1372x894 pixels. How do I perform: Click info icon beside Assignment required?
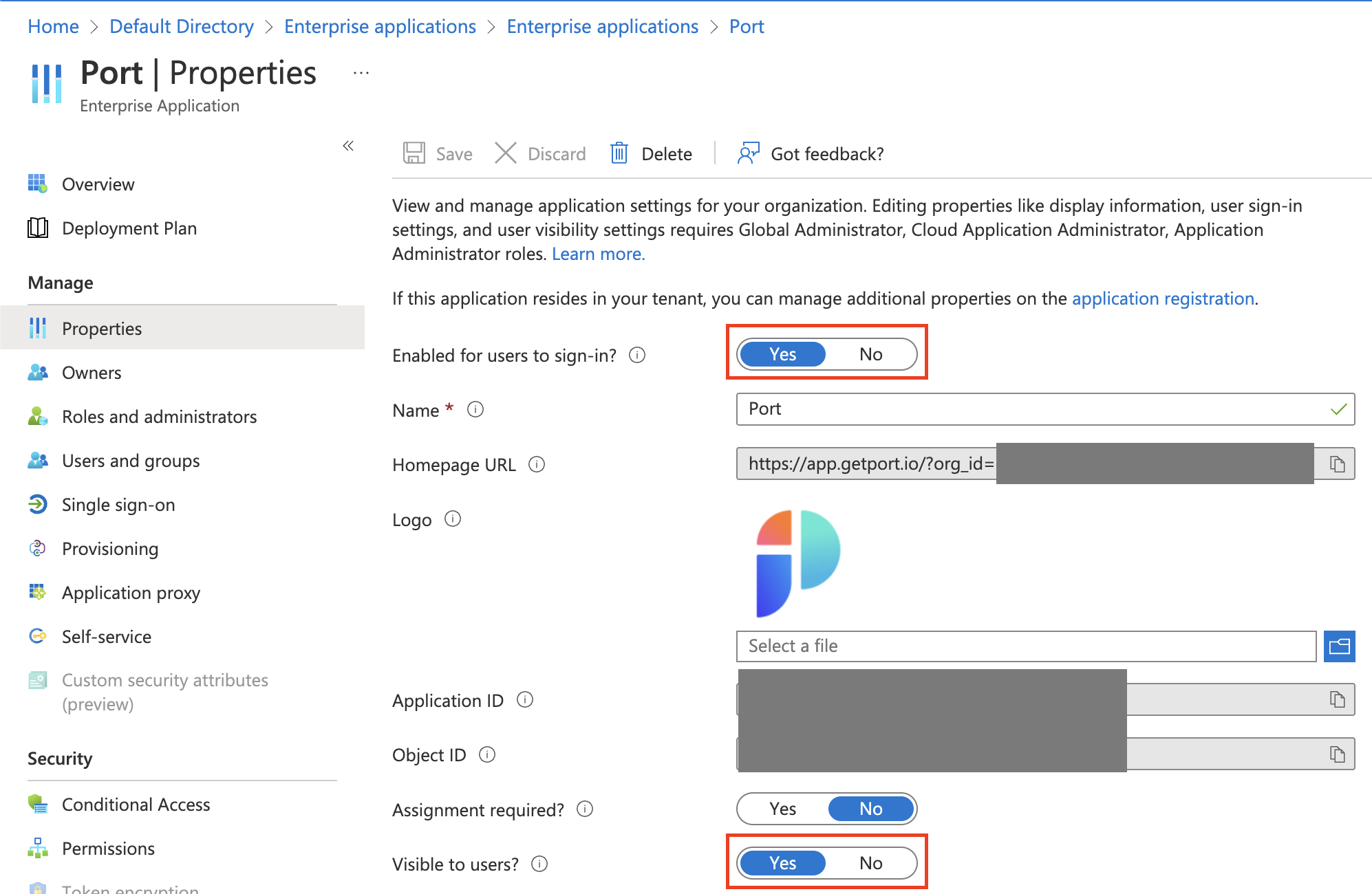585,809
